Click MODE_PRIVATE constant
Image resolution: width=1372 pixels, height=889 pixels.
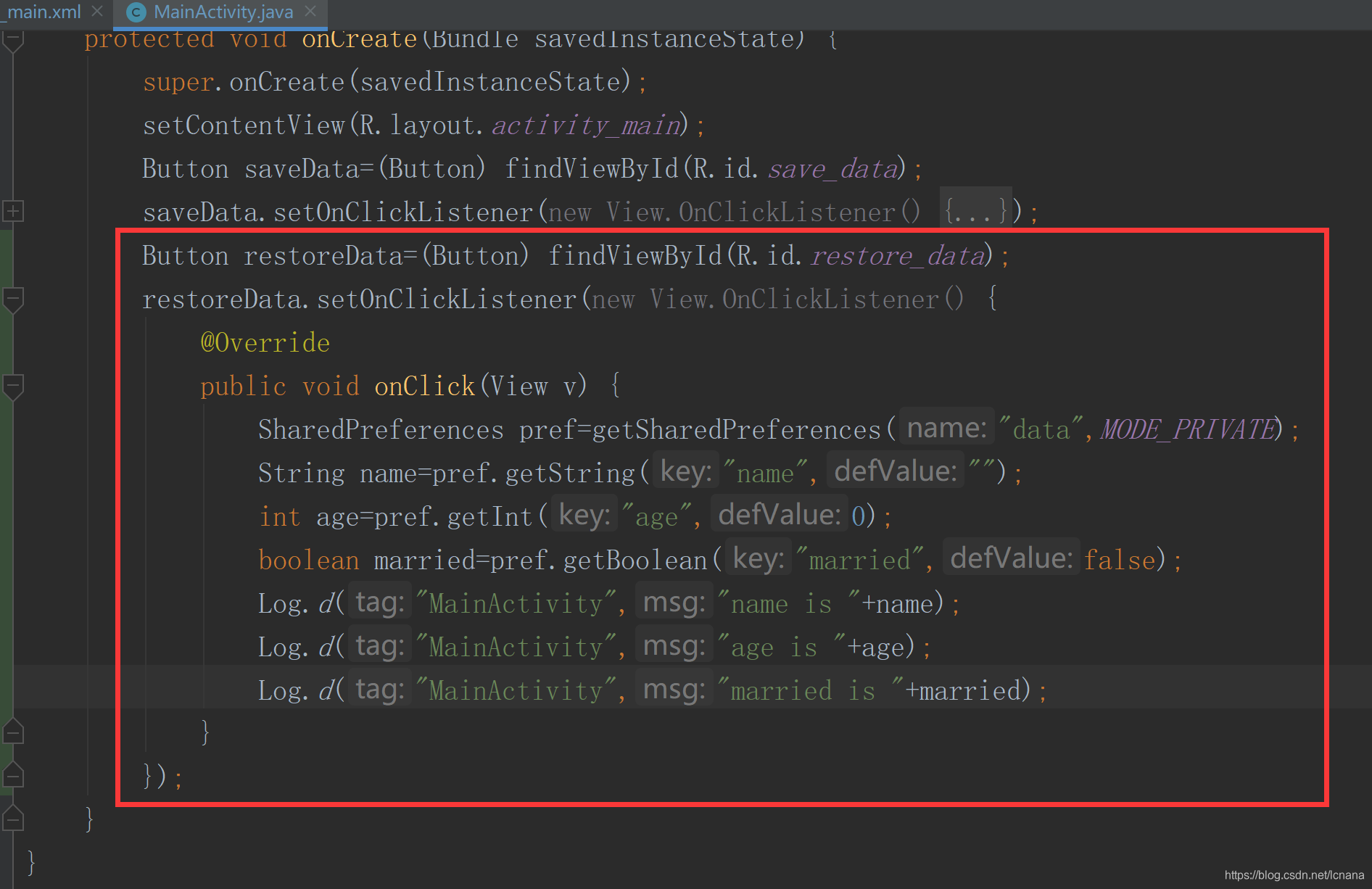click(x=1188, y=429)
